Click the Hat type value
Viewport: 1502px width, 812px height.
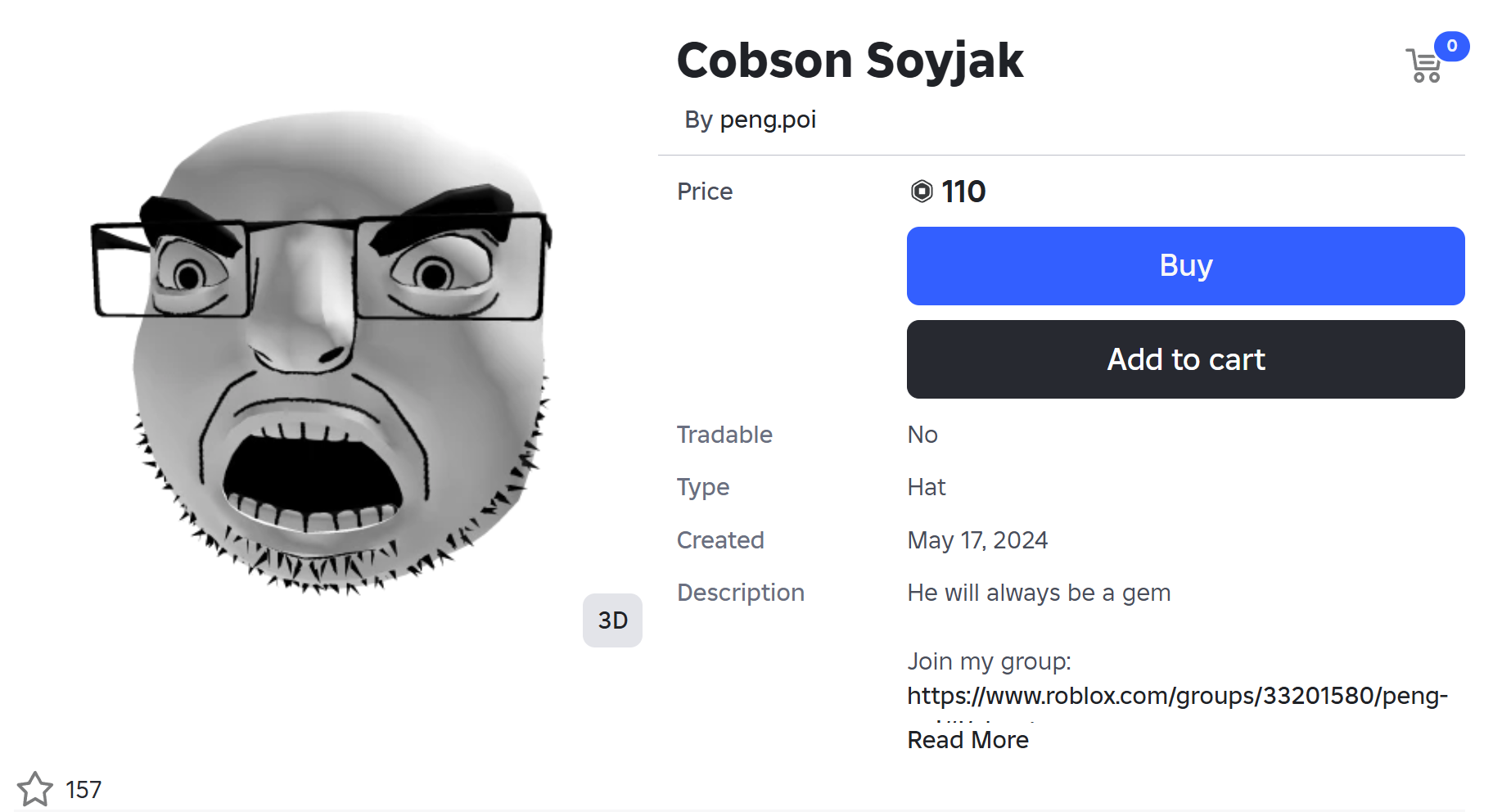coord(926,487)
